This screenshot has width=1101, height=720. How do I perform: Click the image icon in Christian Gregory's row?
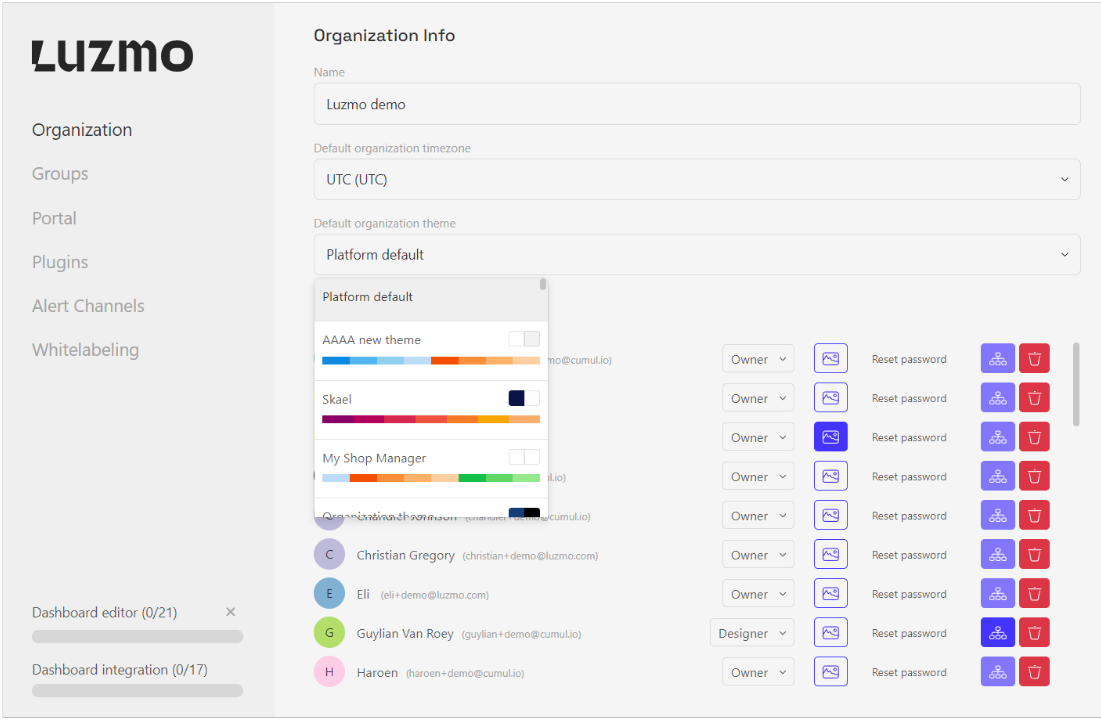[x=830, y=555]
